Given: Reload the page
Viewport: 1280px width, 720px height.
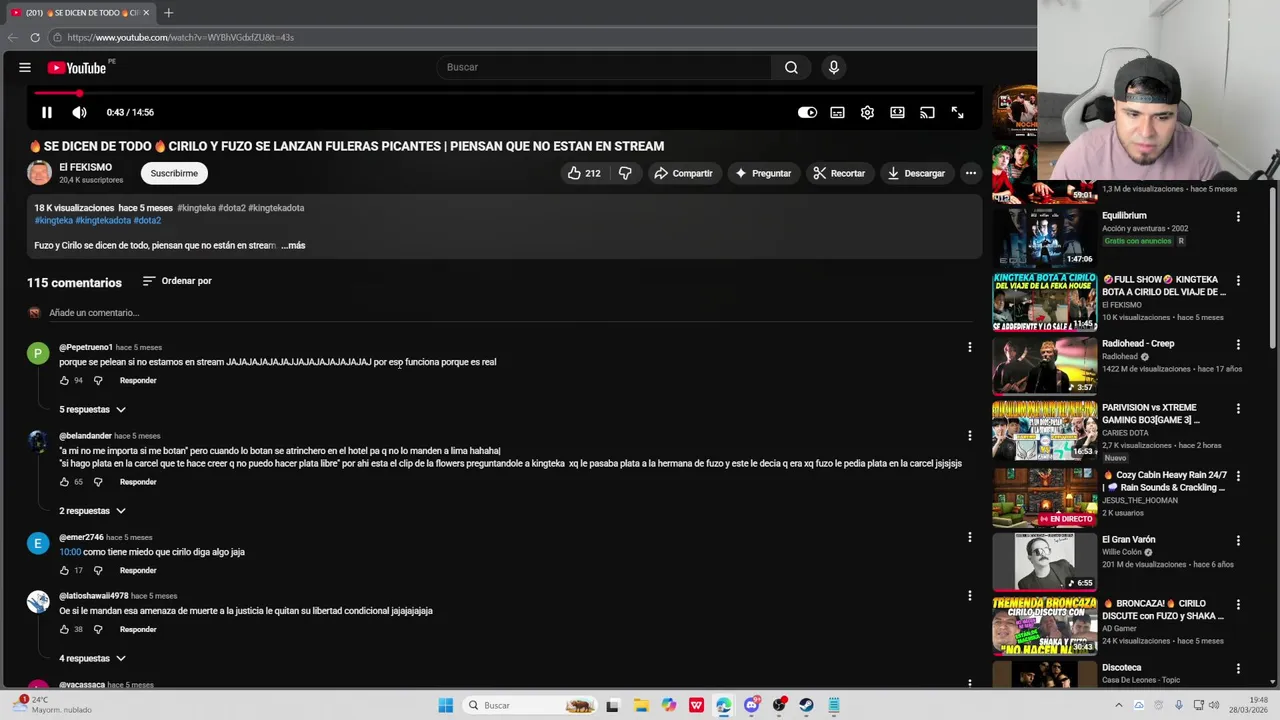Looking at the screenshot, I should 35,38.
